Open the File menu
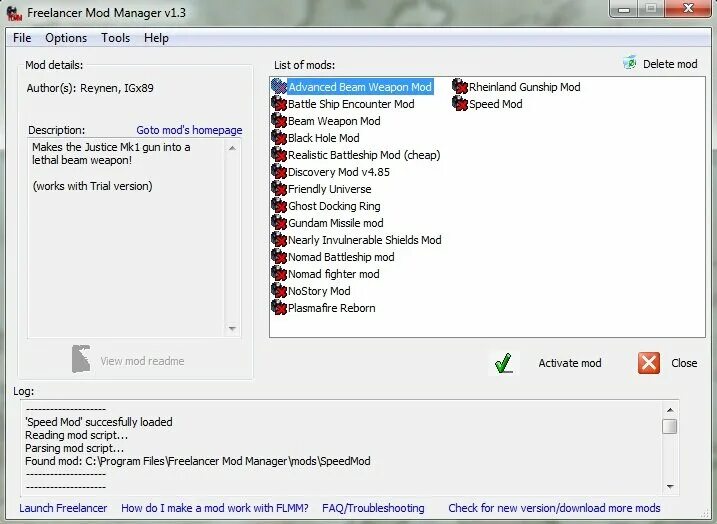The width and height of the screenshot is (717, 524). click(22, 37)
